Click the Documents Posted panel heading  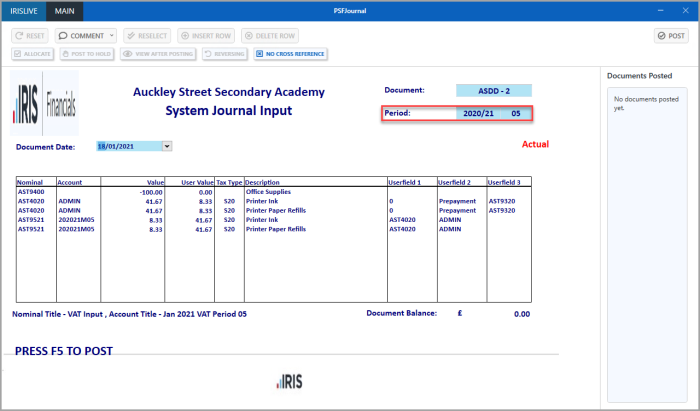click(639, 76)
